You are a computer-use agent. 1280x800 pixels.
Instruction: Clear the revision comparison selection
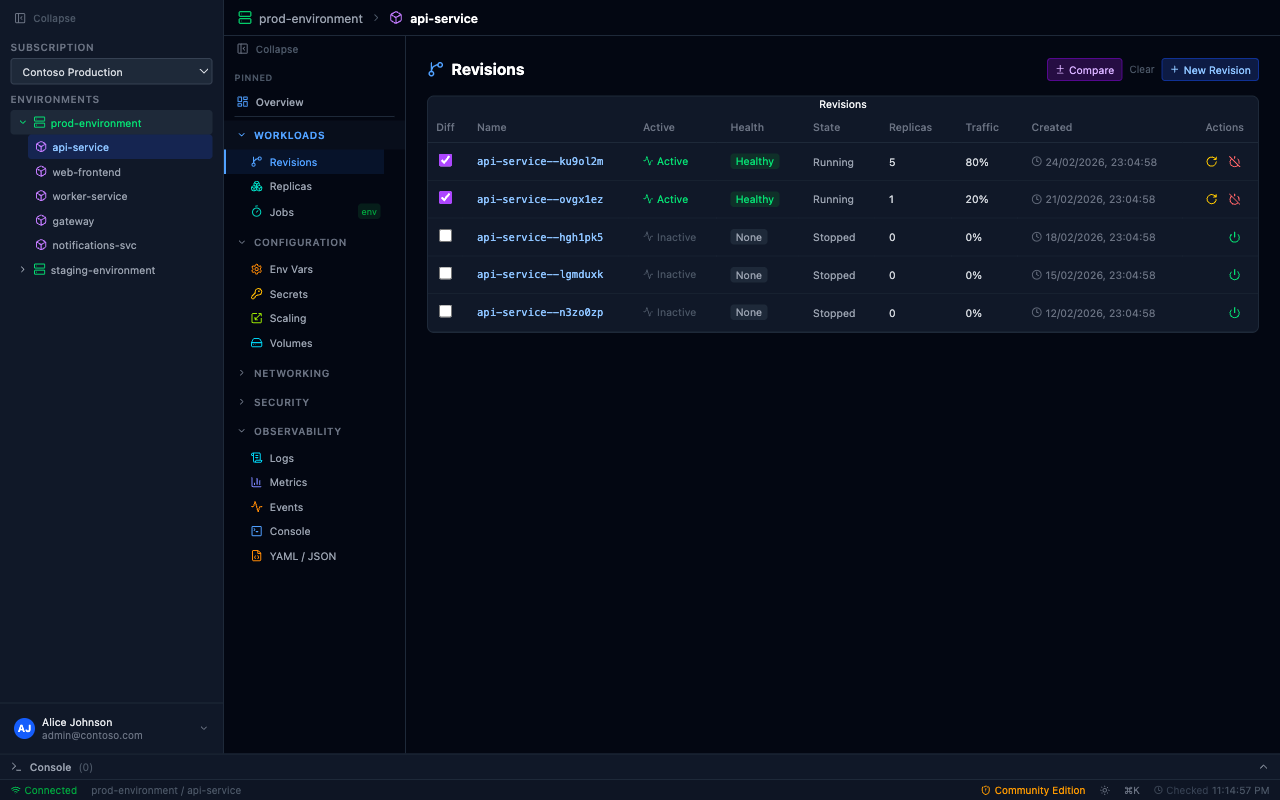tap(1141, 69)
